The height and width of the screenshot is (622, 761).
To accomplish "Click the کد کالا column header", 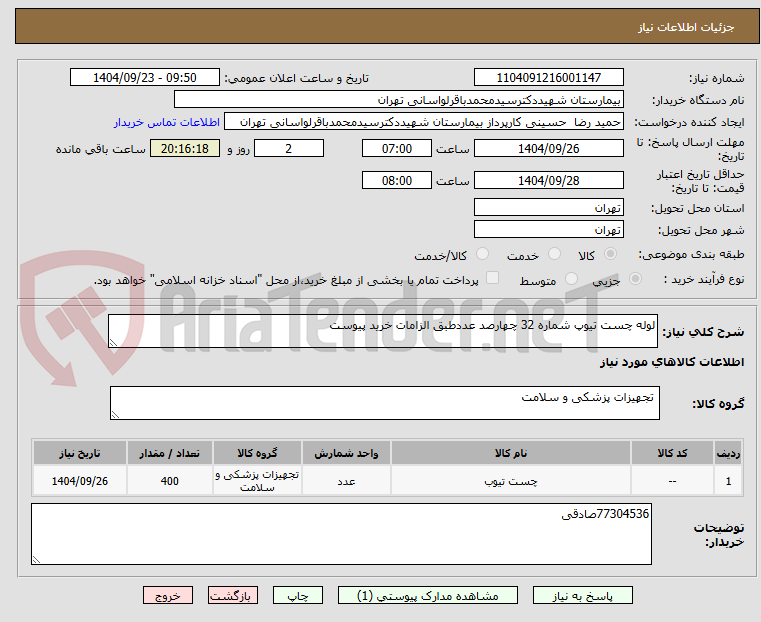I will coord(672,453).
